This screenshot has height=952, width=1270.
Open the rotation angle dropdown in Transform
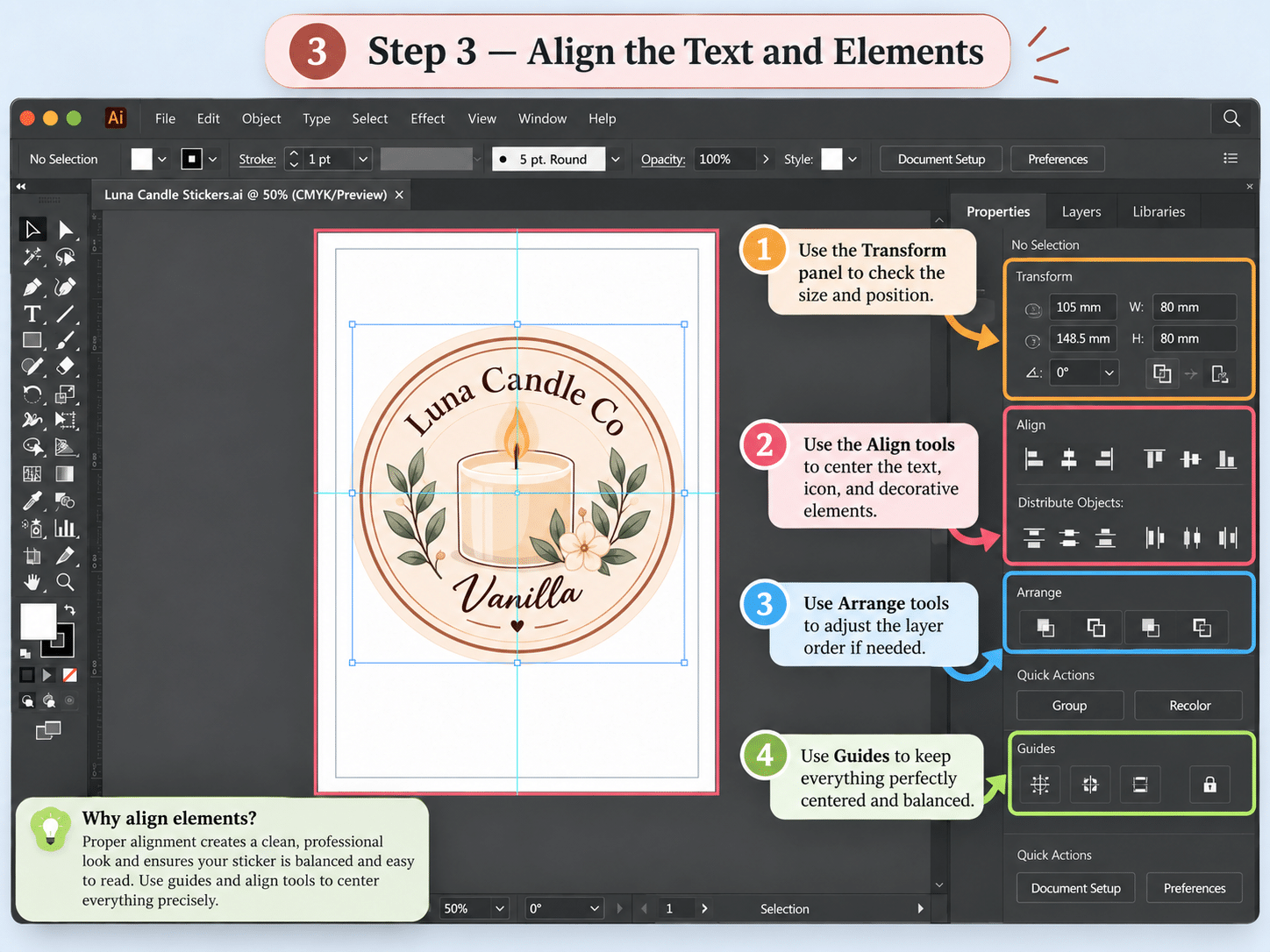(x=1109, y=373)
